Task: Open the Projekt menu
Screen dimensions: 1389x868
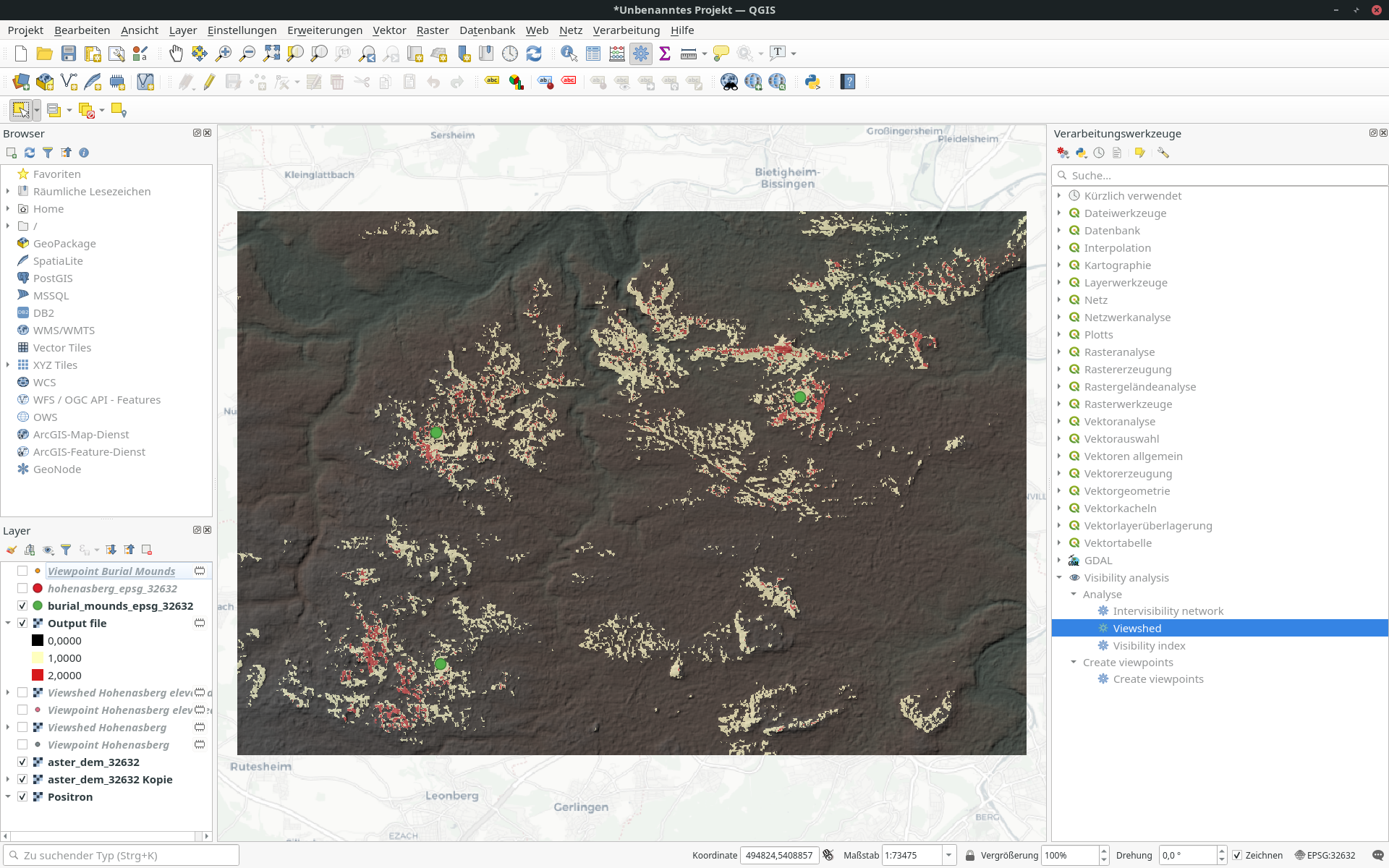Action: point(25,30)
